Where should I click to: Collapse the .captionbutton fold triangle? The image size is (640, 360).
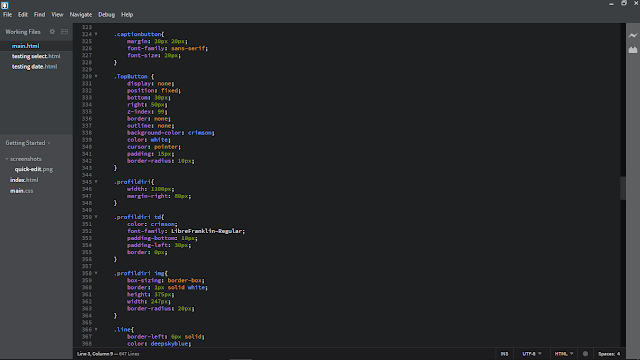96,34
